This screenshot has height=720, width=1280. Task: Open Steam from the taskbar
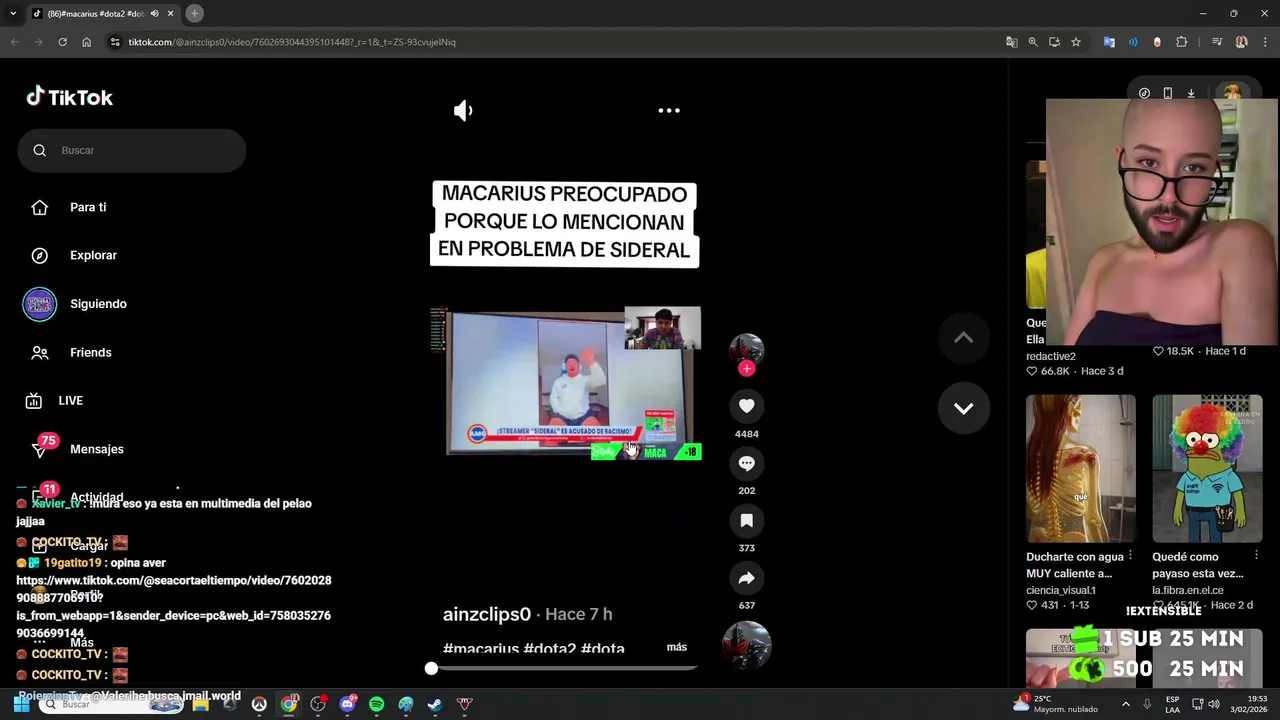click(x=434, y=704)
